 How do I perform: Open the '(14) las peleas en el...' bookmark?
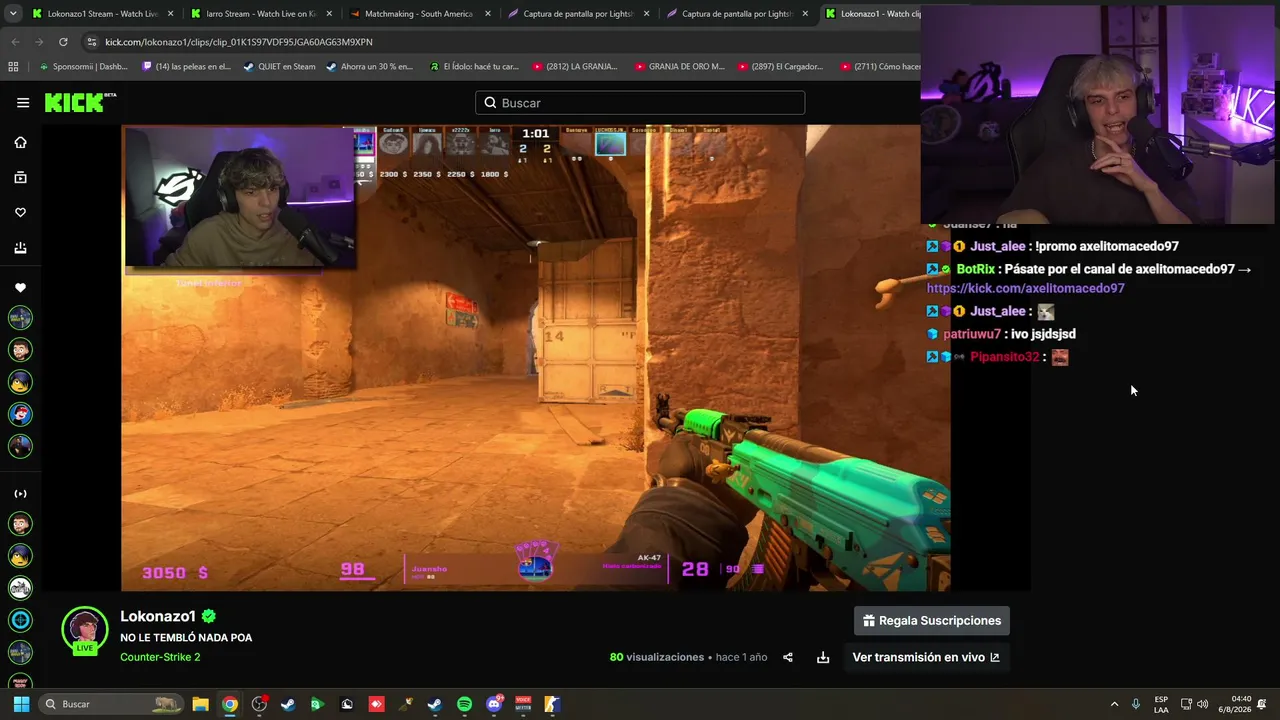pyautogui.click(x=186, y=67)
